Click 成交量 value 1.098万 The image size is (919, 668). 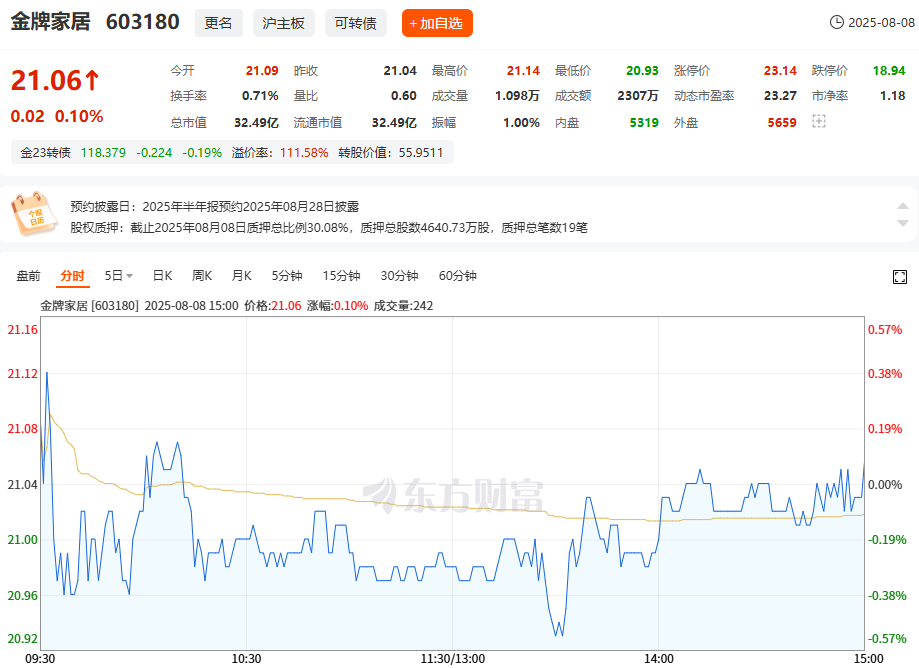517,96
